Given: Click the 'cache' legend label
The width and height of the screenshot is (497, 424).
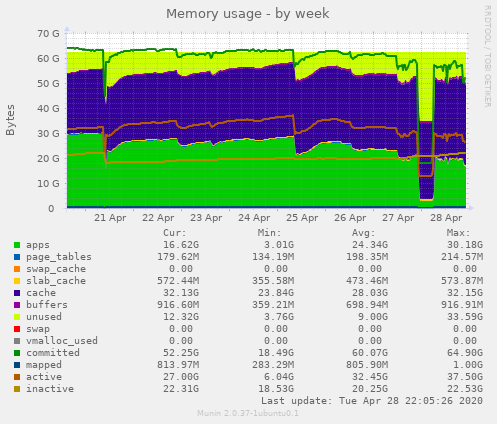Looking at the screenshot, I should tap(41, 293).
